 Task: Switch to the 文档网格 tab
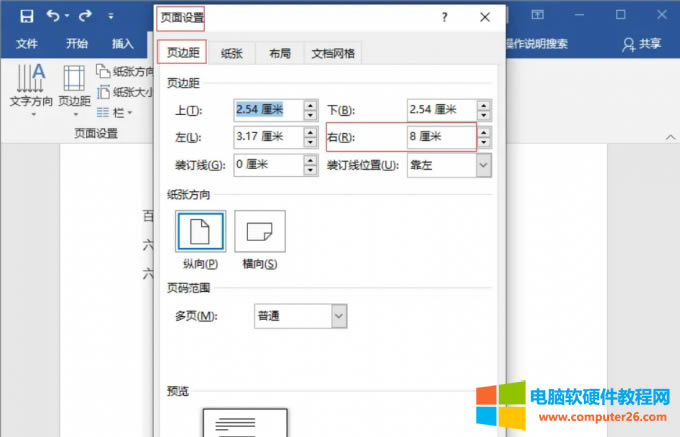coord(331,54)
